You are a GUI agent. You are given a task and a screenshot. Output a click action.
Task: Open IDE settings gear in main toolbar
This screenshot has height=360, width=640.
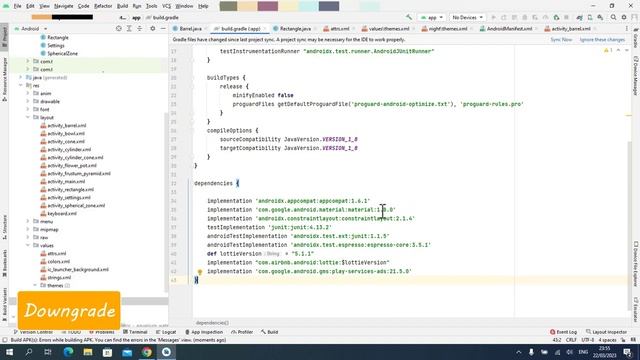(624, 18)
